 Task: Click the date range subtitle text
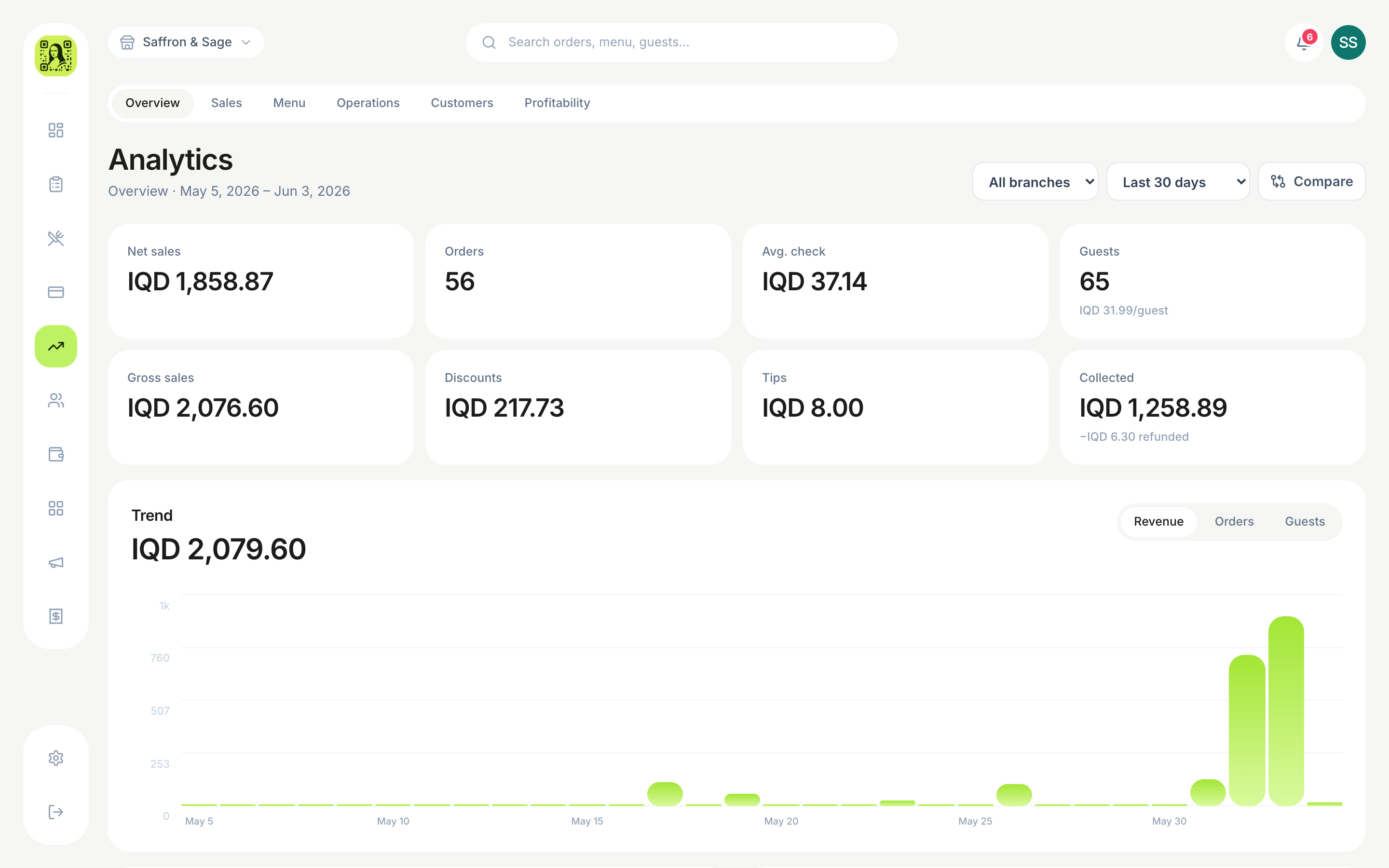(x=229, y=191)
